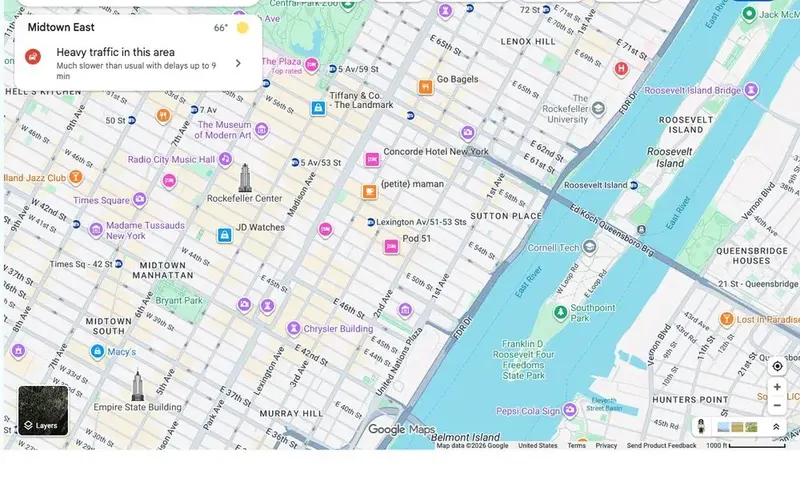The height and width of the screenshot is (486, 800).
Task: Click the red hospital H marker
Action: [621, 69]
